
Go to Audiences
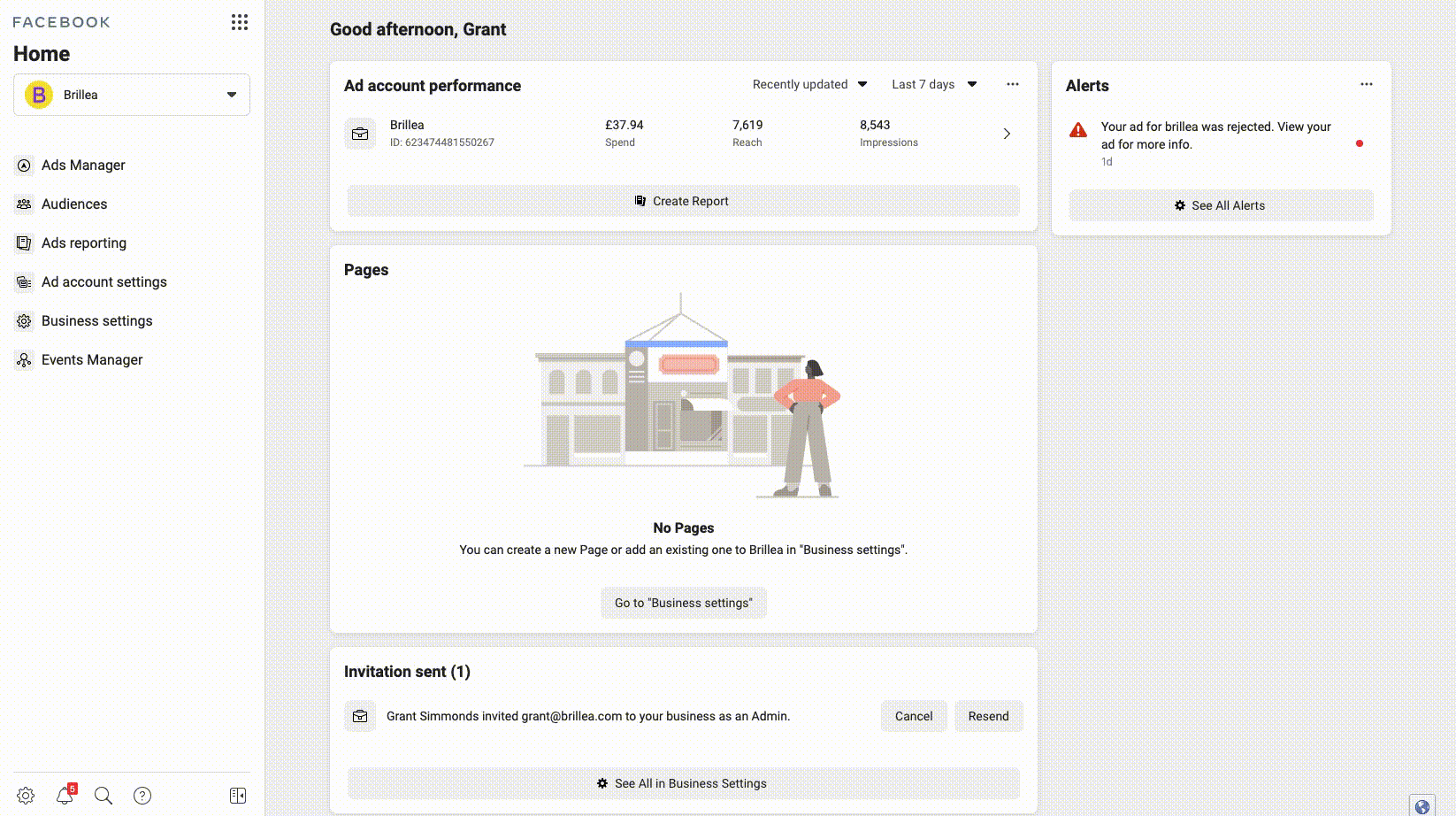click(x=74, y=204)
